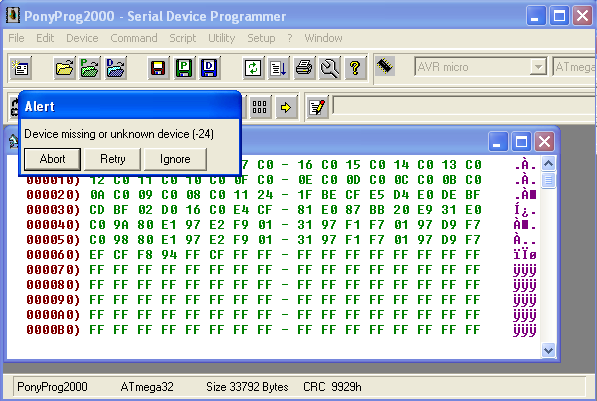Click the grid configuration bits icon

point(260,107)
